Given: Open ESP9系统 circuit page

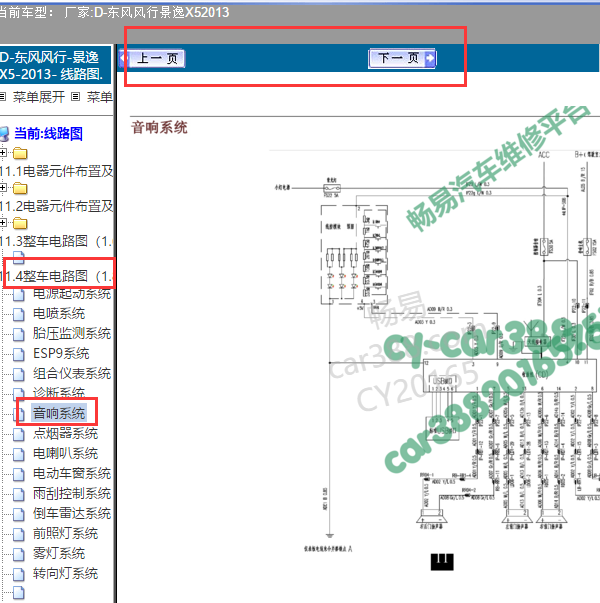Looking at the screenshot, I should point(61,353).
